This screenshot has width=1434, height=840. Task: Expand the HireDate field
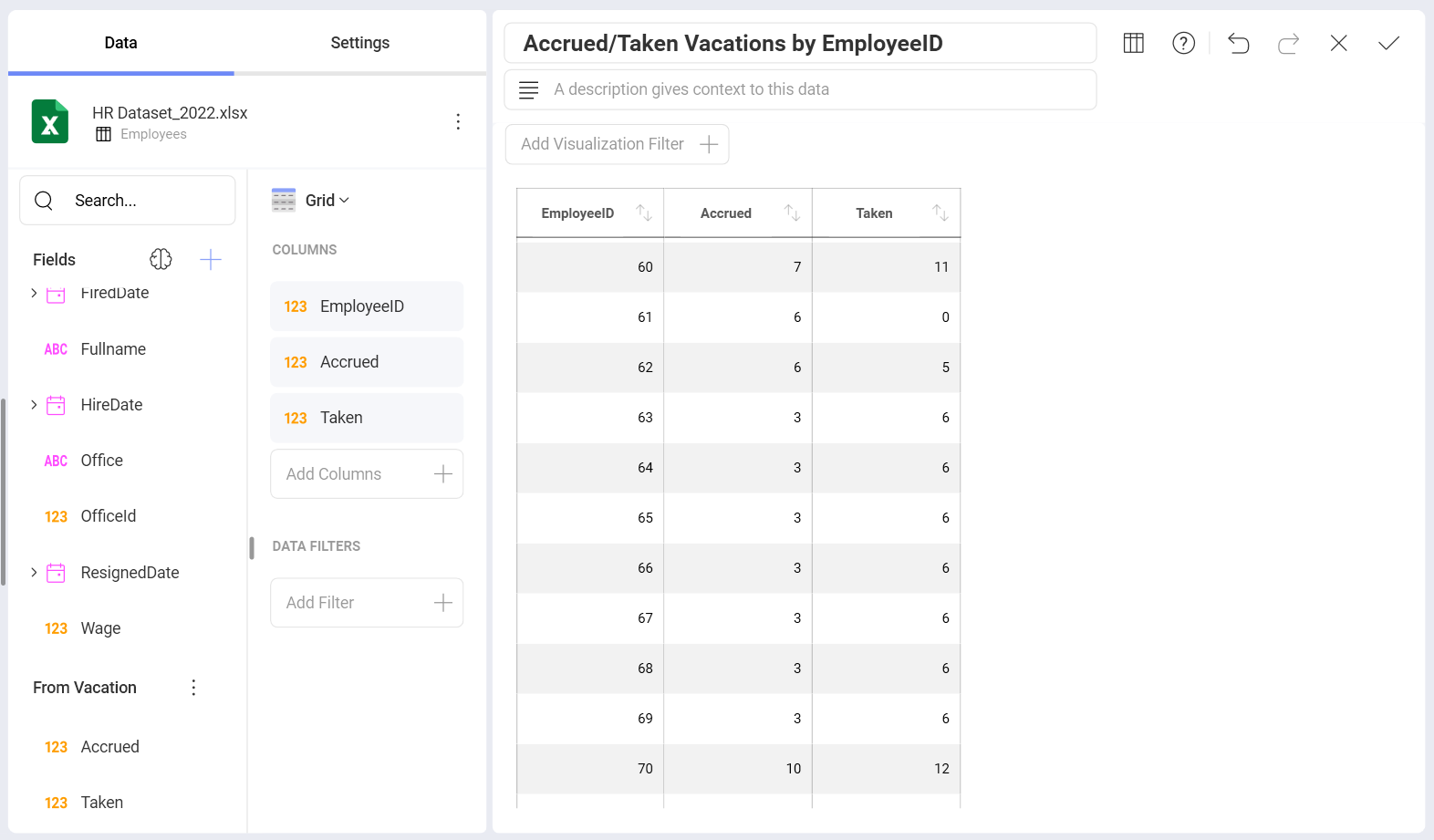coord(34,405)
